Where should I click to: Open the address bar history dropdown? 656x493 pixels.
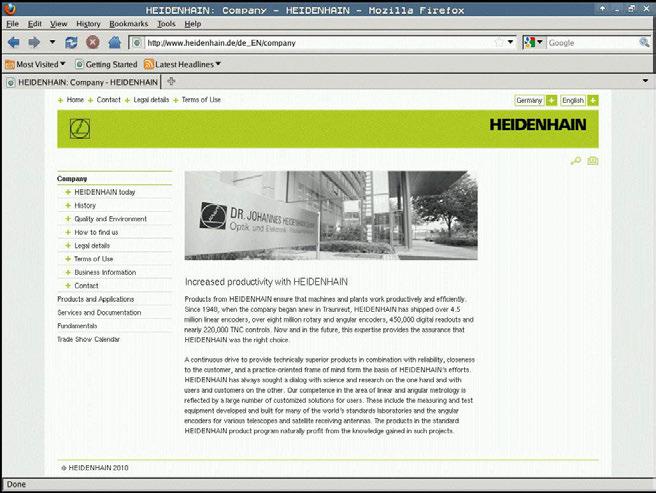tap(510, 42)
